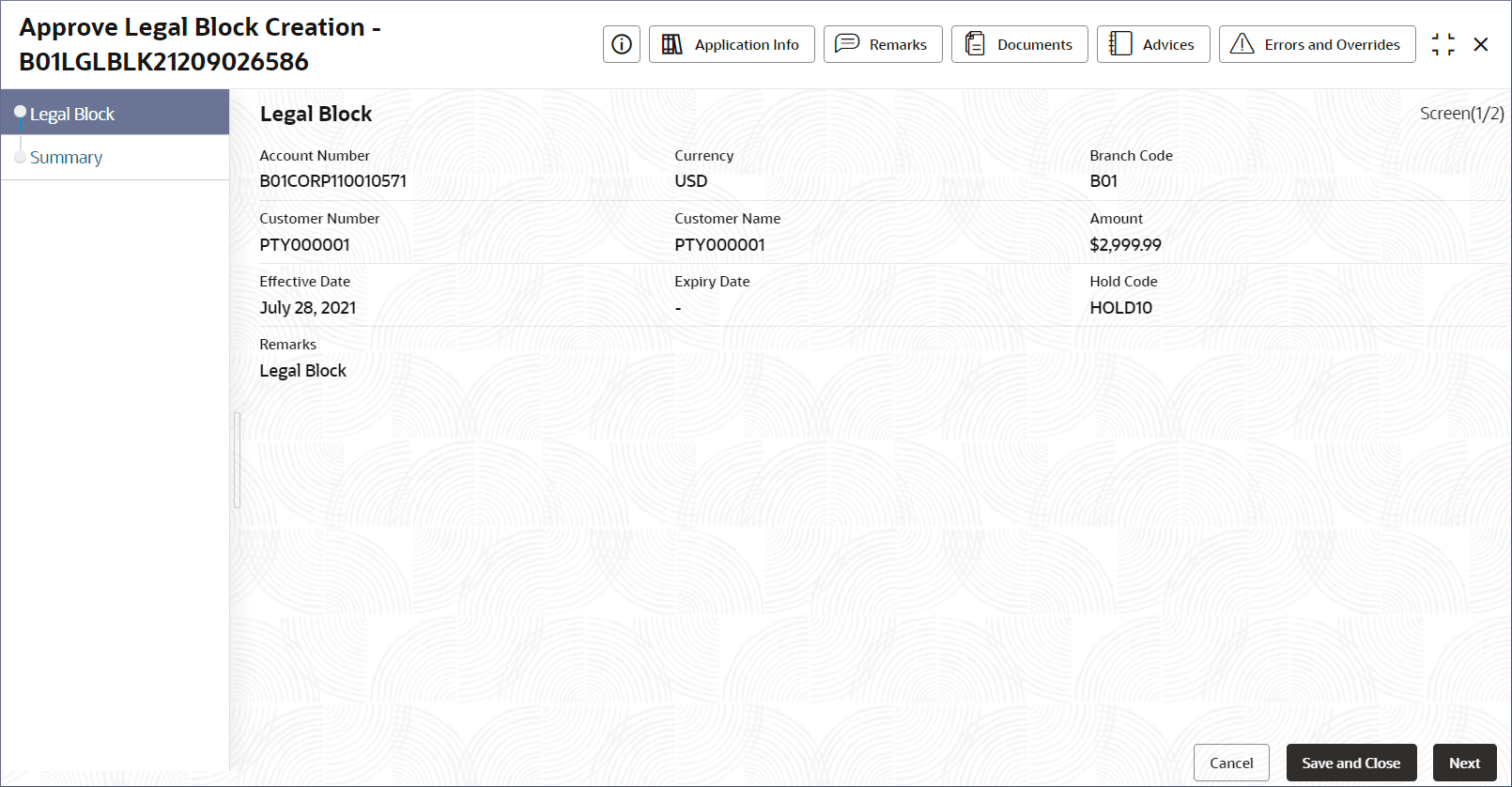Click the information circle icon
The image size is (1512, 787).
click(622, 44)
